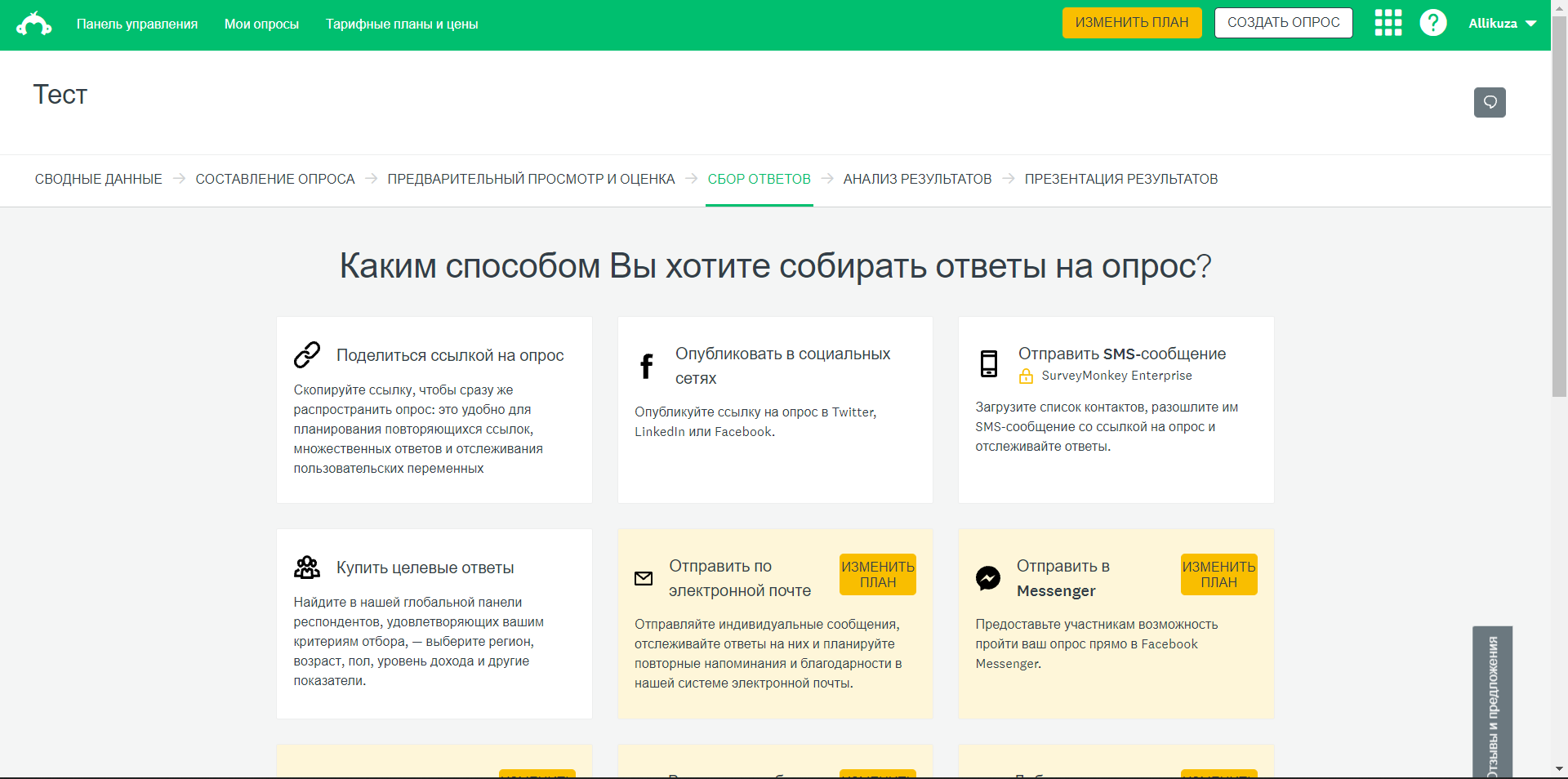Open the Отзывы и предложения side tab
The height and width of the screenshot is (779, 1568).
(1492, 702)
